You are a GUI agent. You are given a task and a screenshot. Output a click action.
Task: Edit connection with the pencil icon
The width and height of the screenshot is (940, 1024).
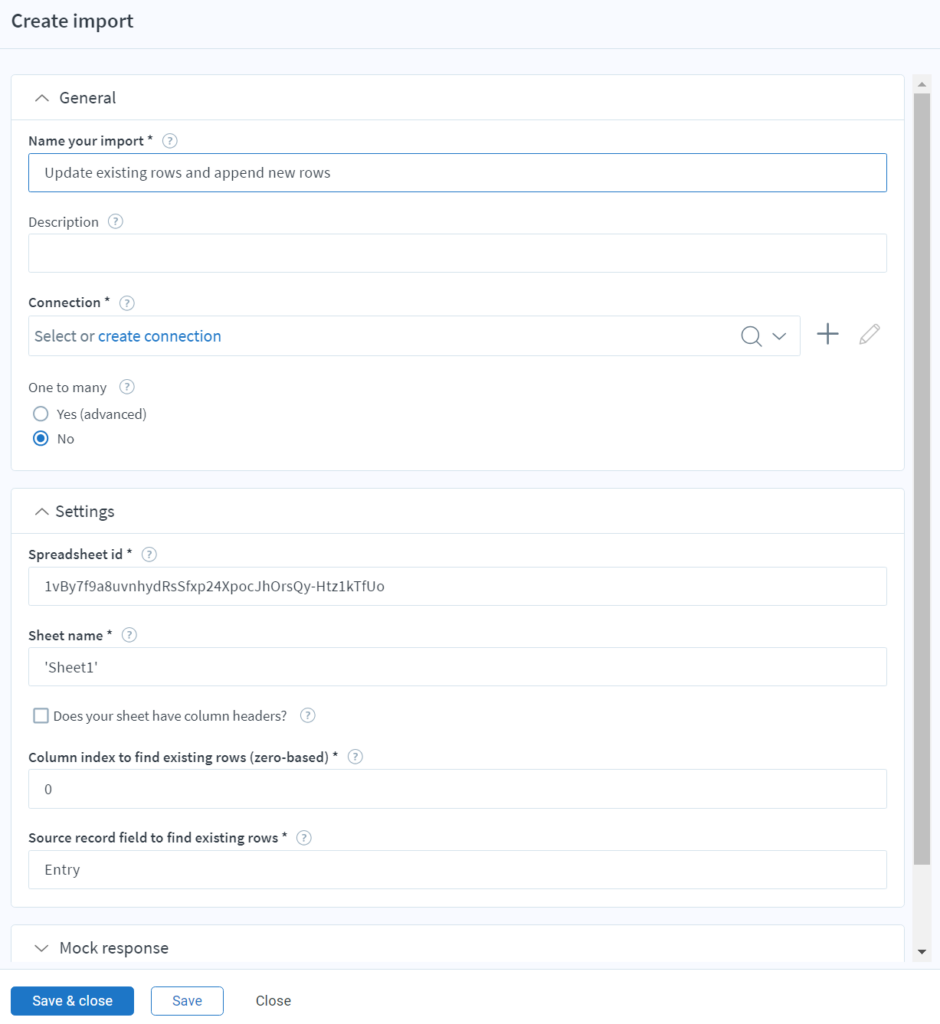[x=869, y=334]
